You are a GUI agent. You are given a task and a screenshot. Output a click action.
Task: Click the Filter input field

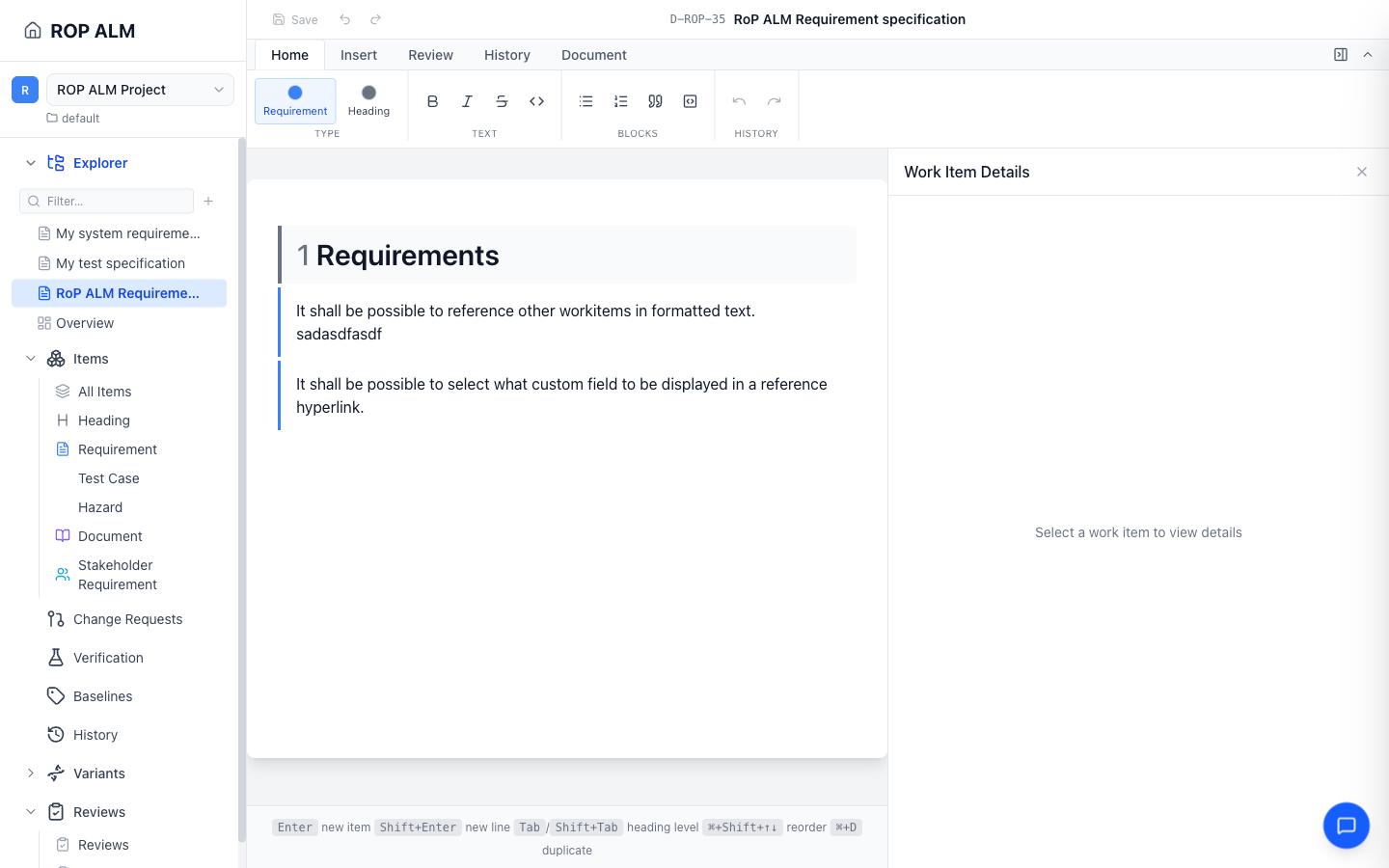pyautogui.click(x=106, y=201)
